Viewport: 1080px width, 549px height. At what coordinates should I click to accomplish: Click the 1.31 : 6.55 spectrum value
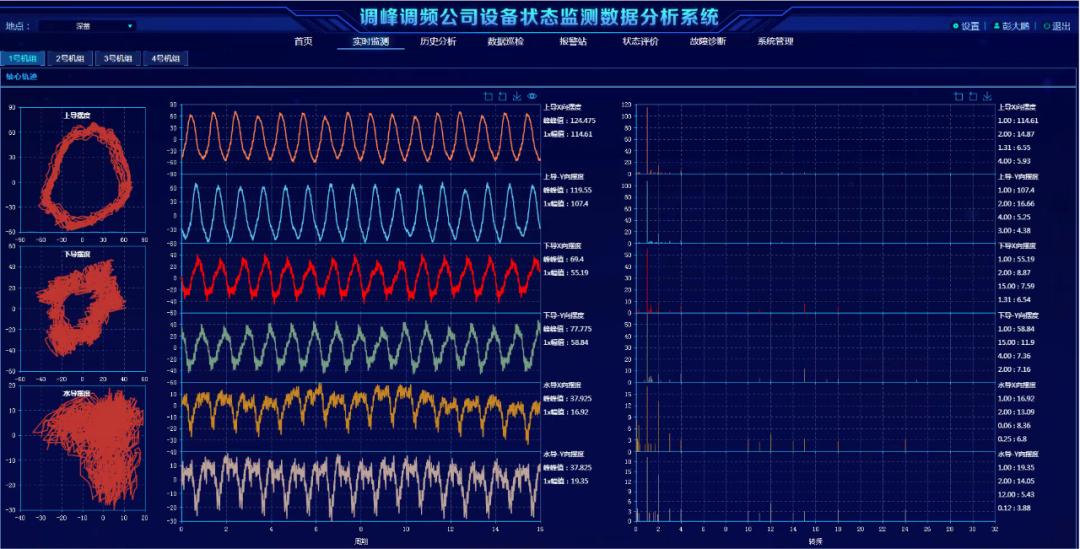tap(1015, 148)
